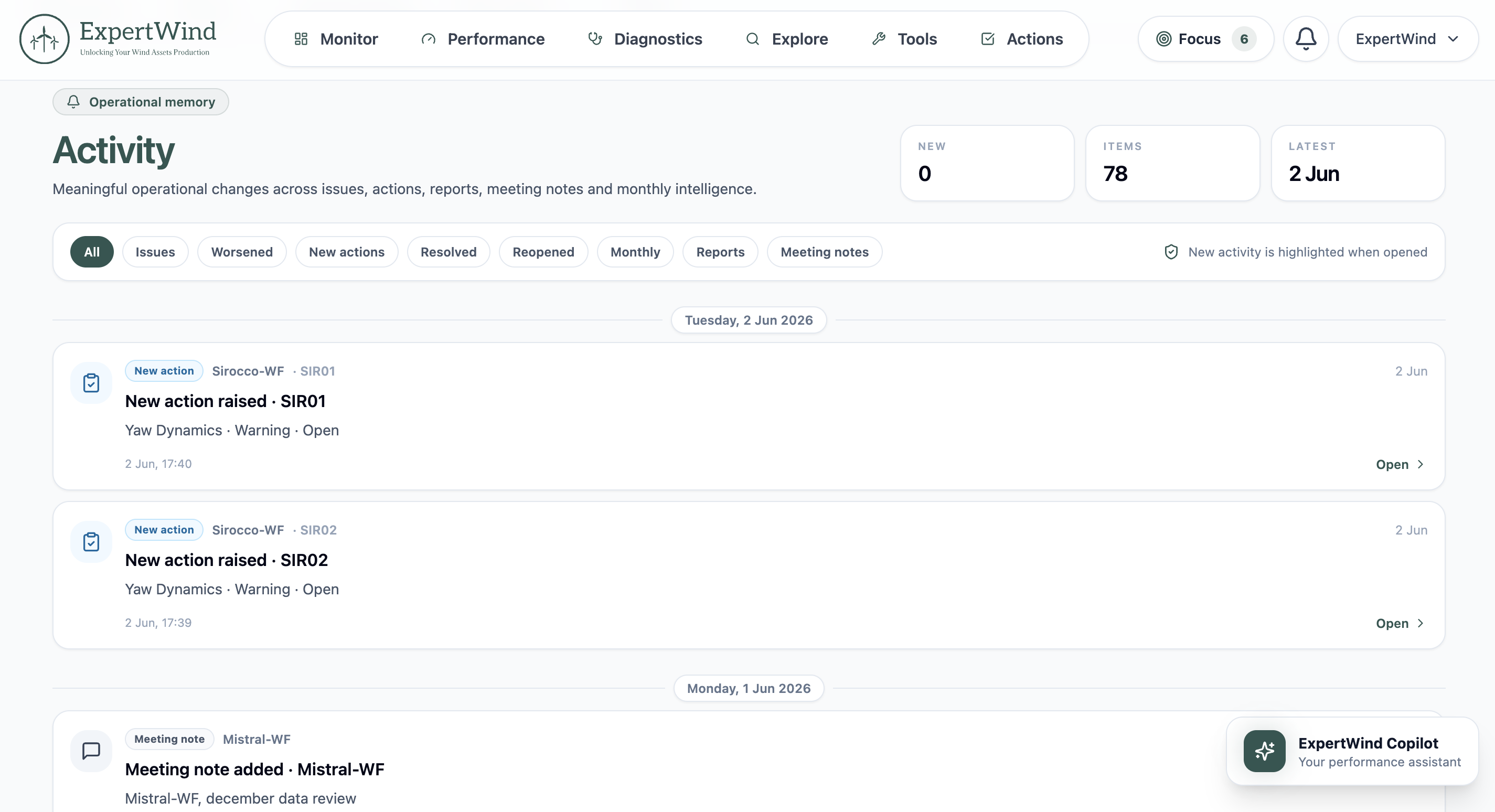This screenshot has height=812, width=1495.
Task: Click the meeting note chat bubble icon
Action: [x=91, y=751]
